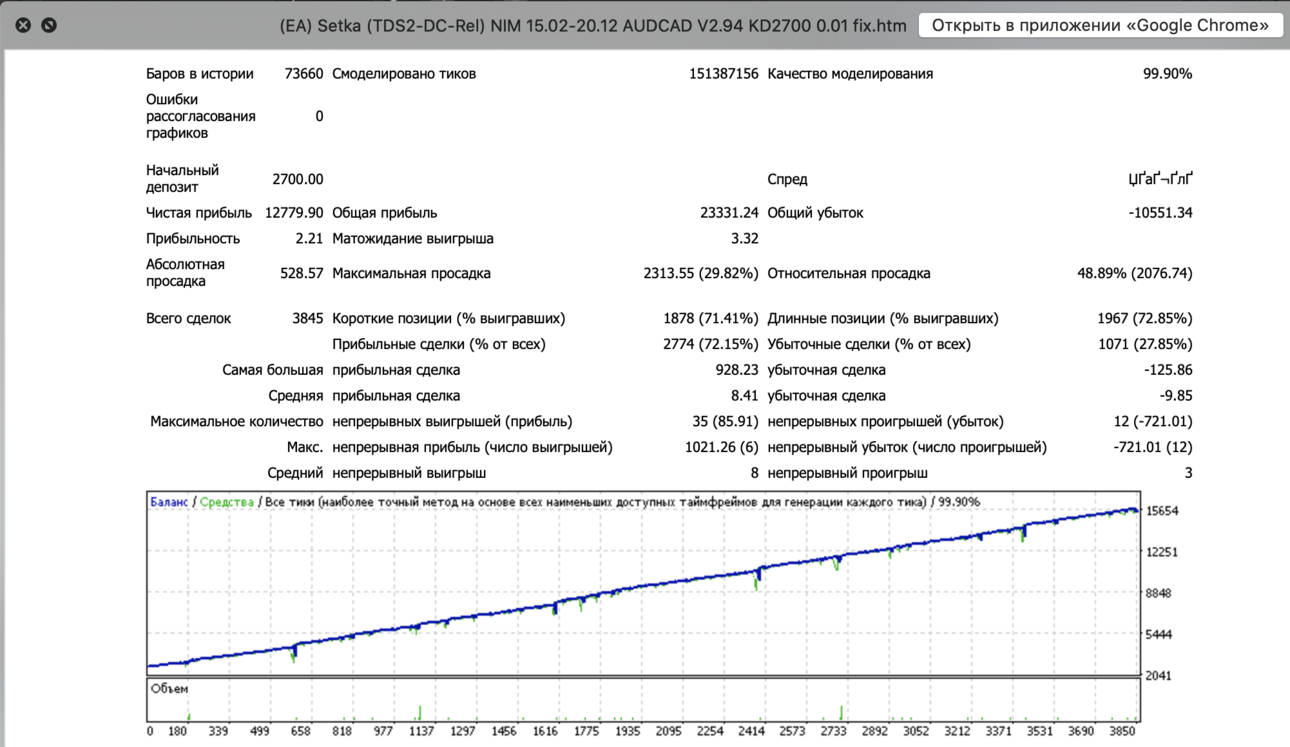Click the gross loss value -10551.34

click(x=1160, y=213)
